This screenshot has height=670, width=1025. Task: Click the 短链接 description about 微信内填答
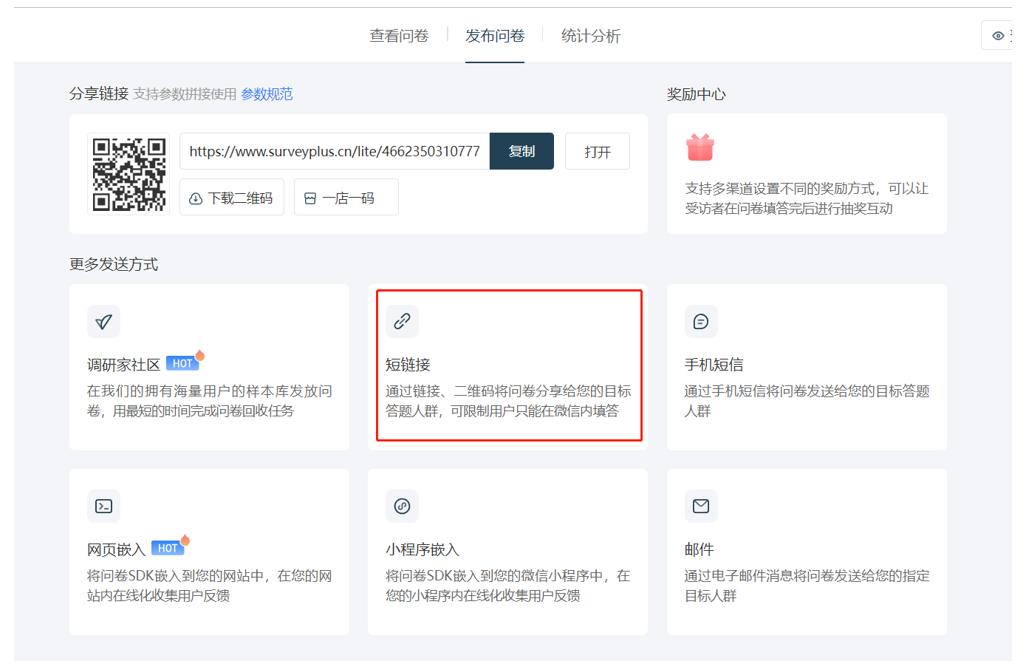pos(508,401)
